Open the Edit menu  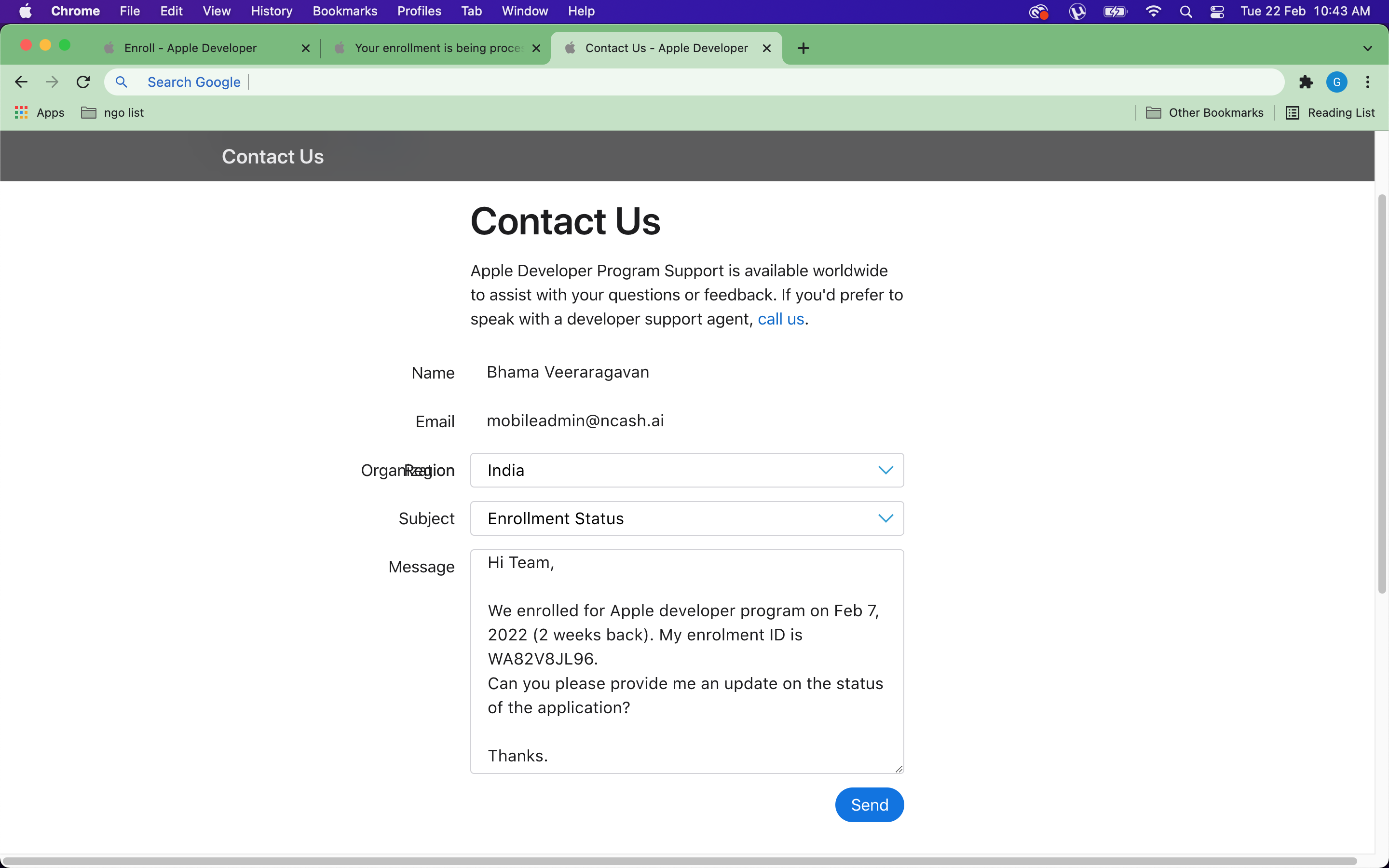pyautogui.click(x=171, y=11)
